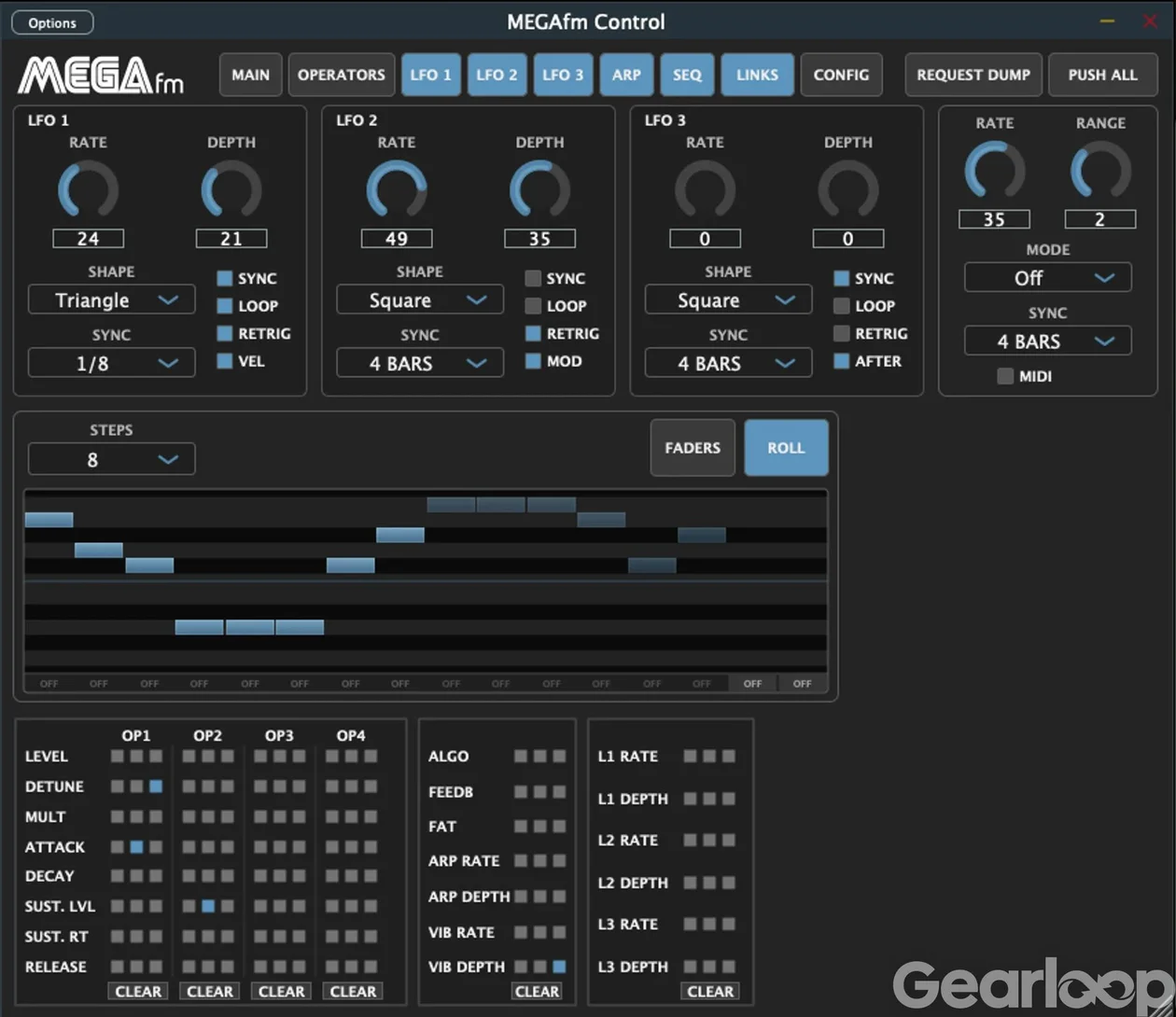Click LFO 1 DEPTH value field
Image resolution: width=1176 pixels, height=1017 pixels.
coord(231,239)
